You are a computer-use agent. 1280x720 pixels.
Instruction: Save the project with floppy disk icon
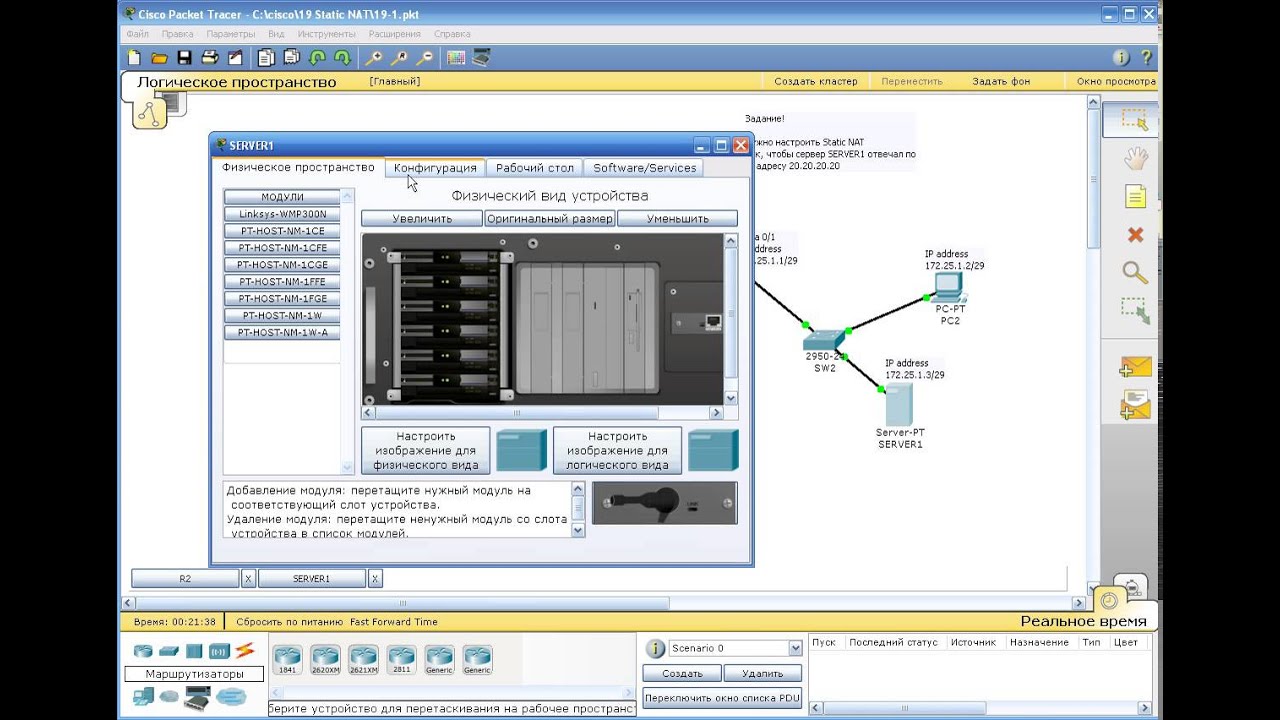click(184, 58)
